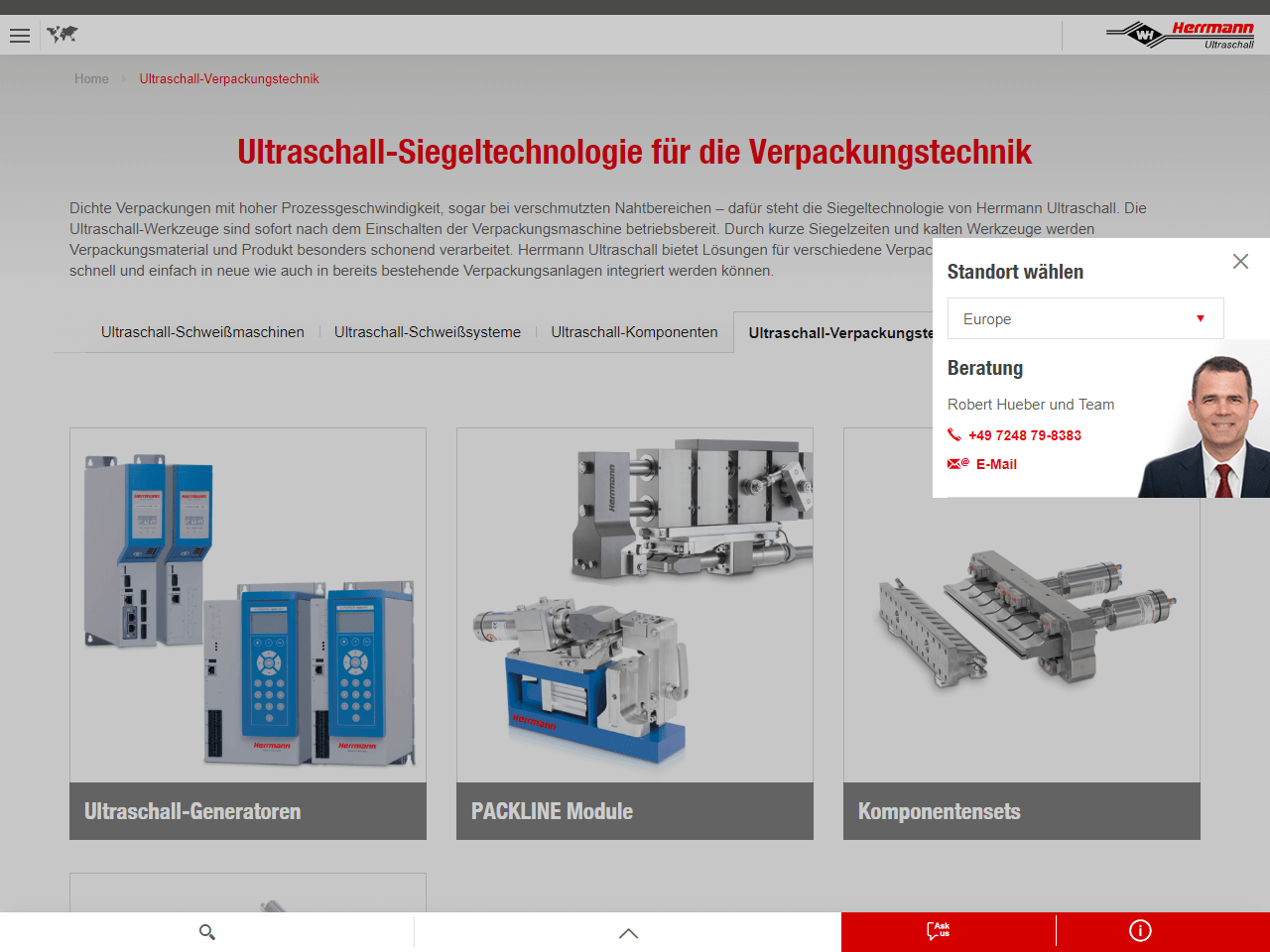Screen dimensions: 1270x952
Task: Click the phone icon beside consultant number
Action: point(954,435)
